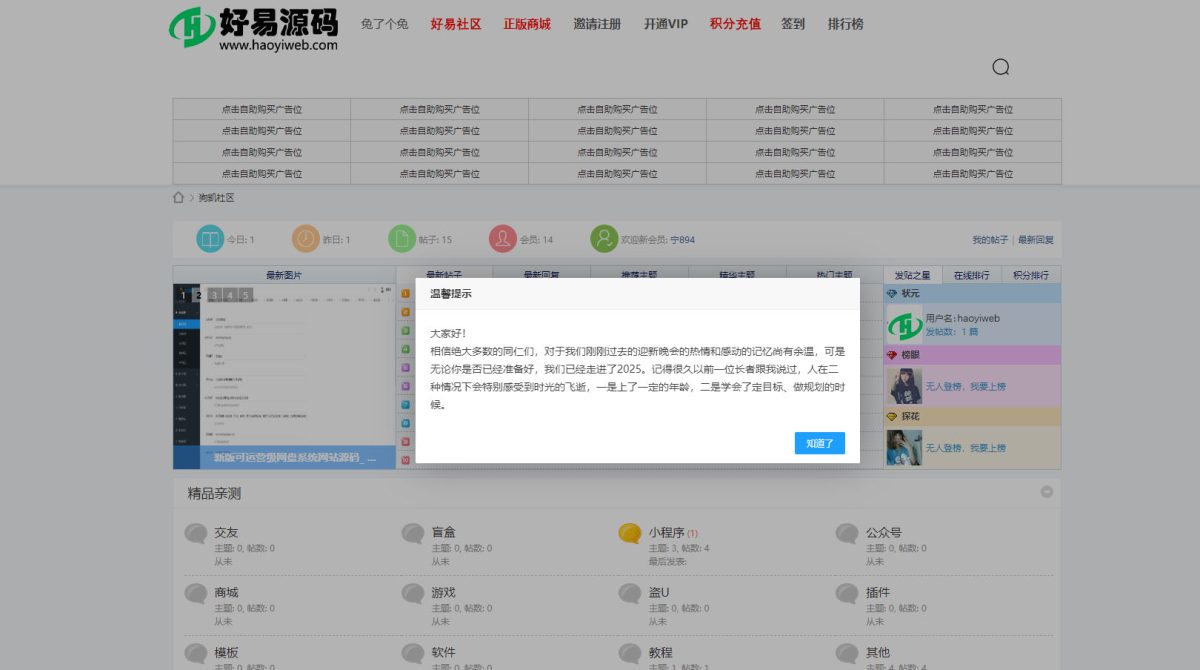Select slideshow page 1 indicator
This screenshot has width=1200, height=670.
(183, 295)
